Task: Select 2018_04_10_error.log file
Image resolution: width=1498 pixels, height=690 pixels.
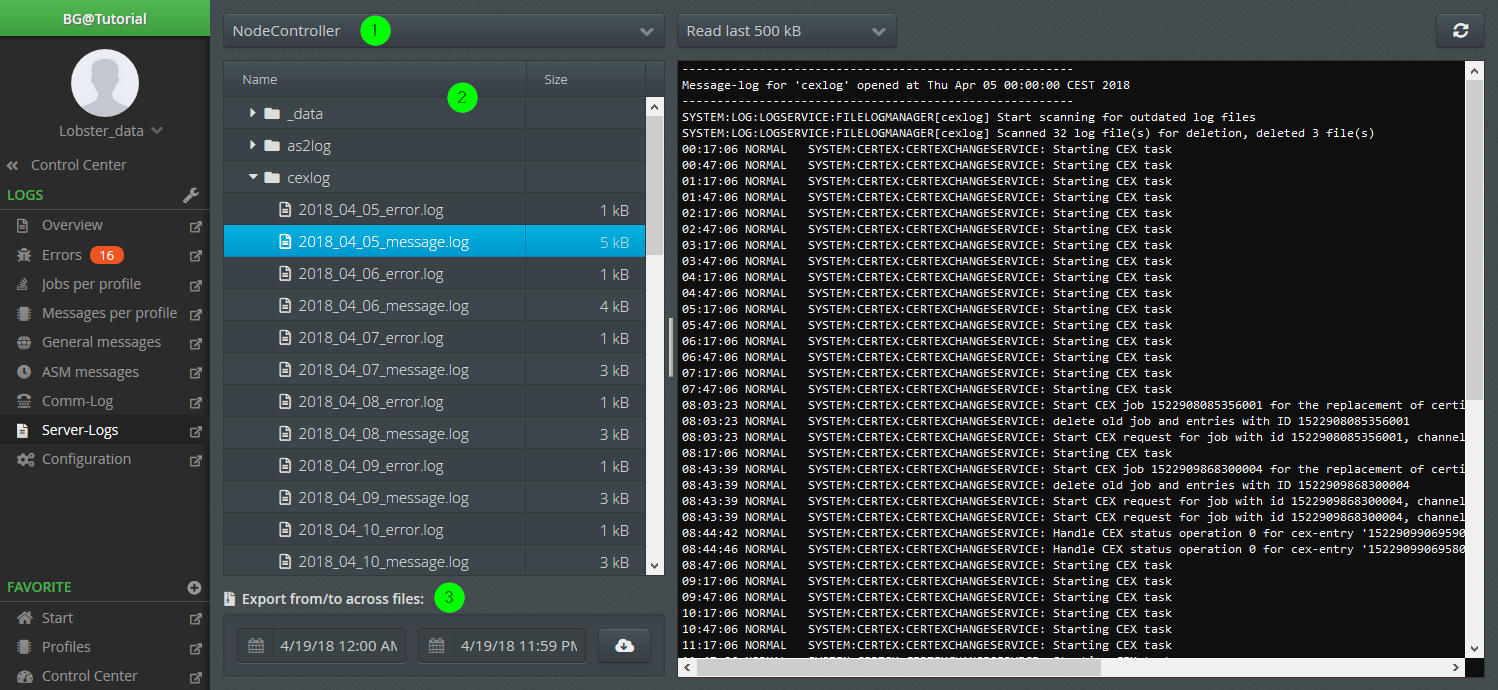Action: tap(435, 530)
